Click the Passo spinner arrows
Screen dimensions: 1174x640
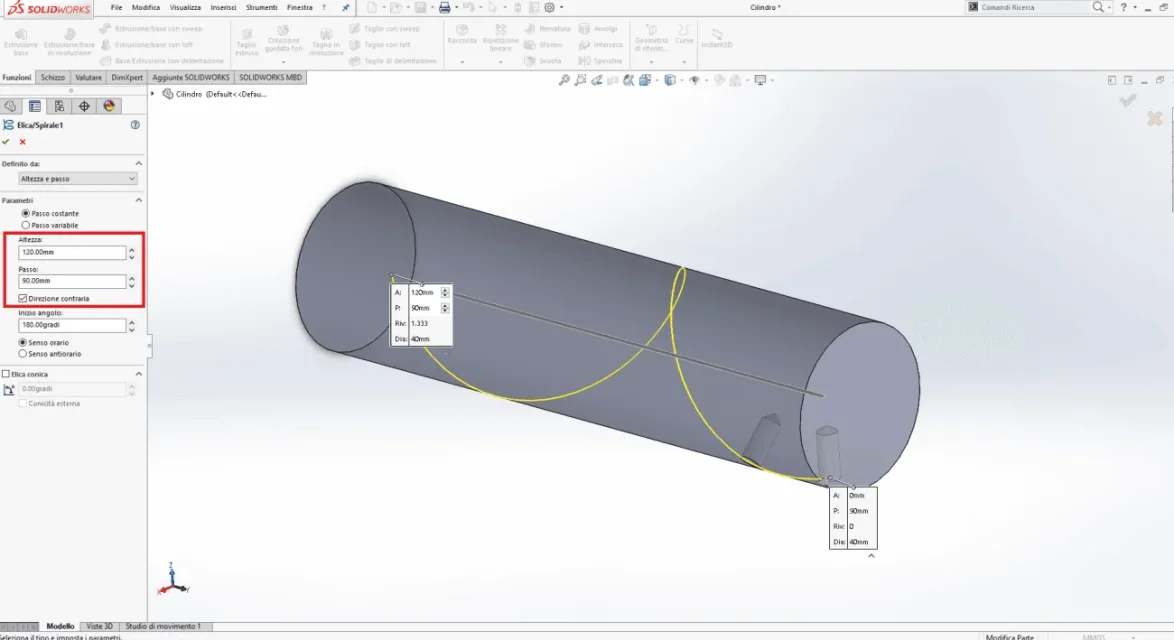point(132,282)
